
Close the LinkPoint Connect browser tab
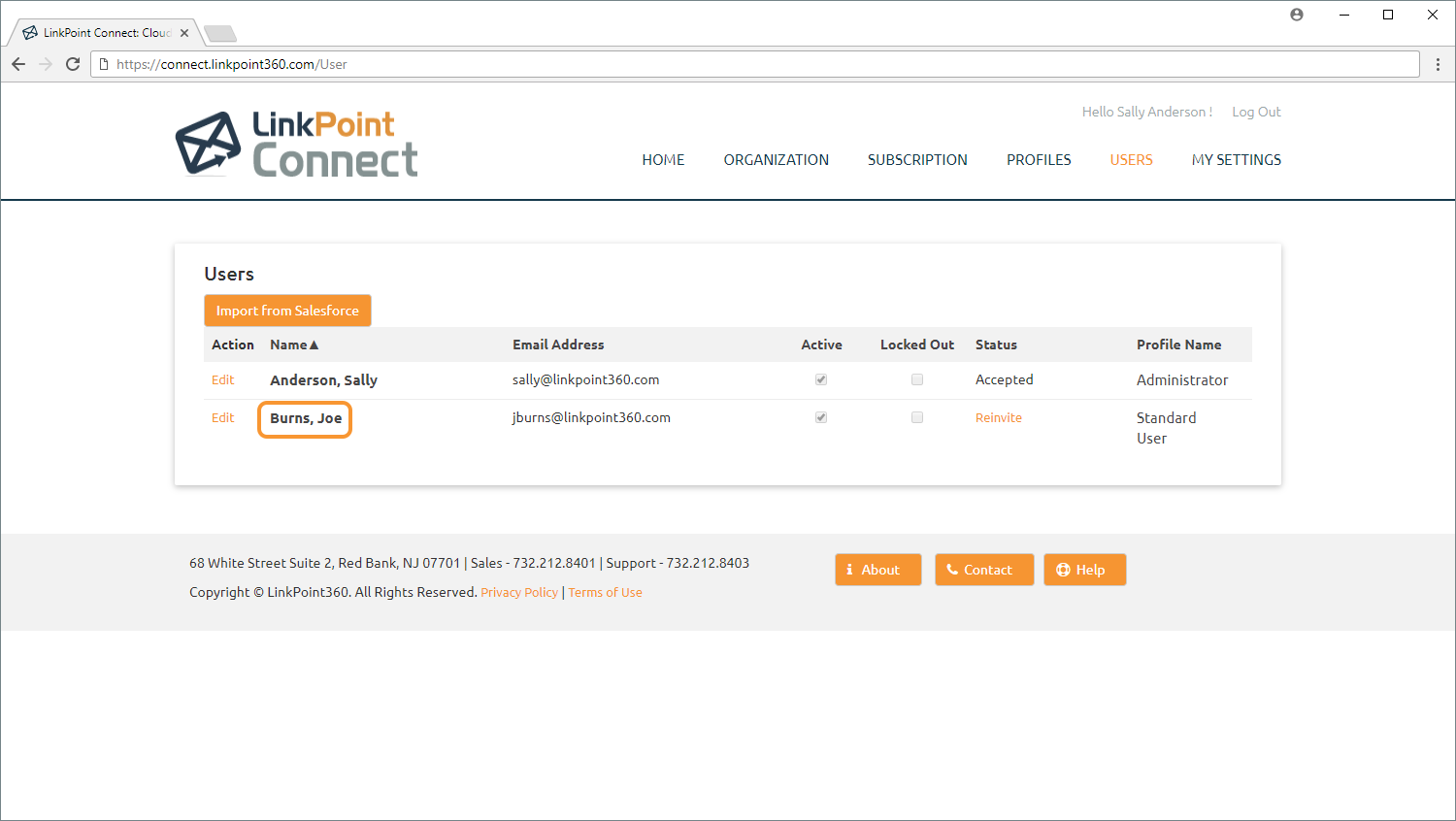pos(184,33)
